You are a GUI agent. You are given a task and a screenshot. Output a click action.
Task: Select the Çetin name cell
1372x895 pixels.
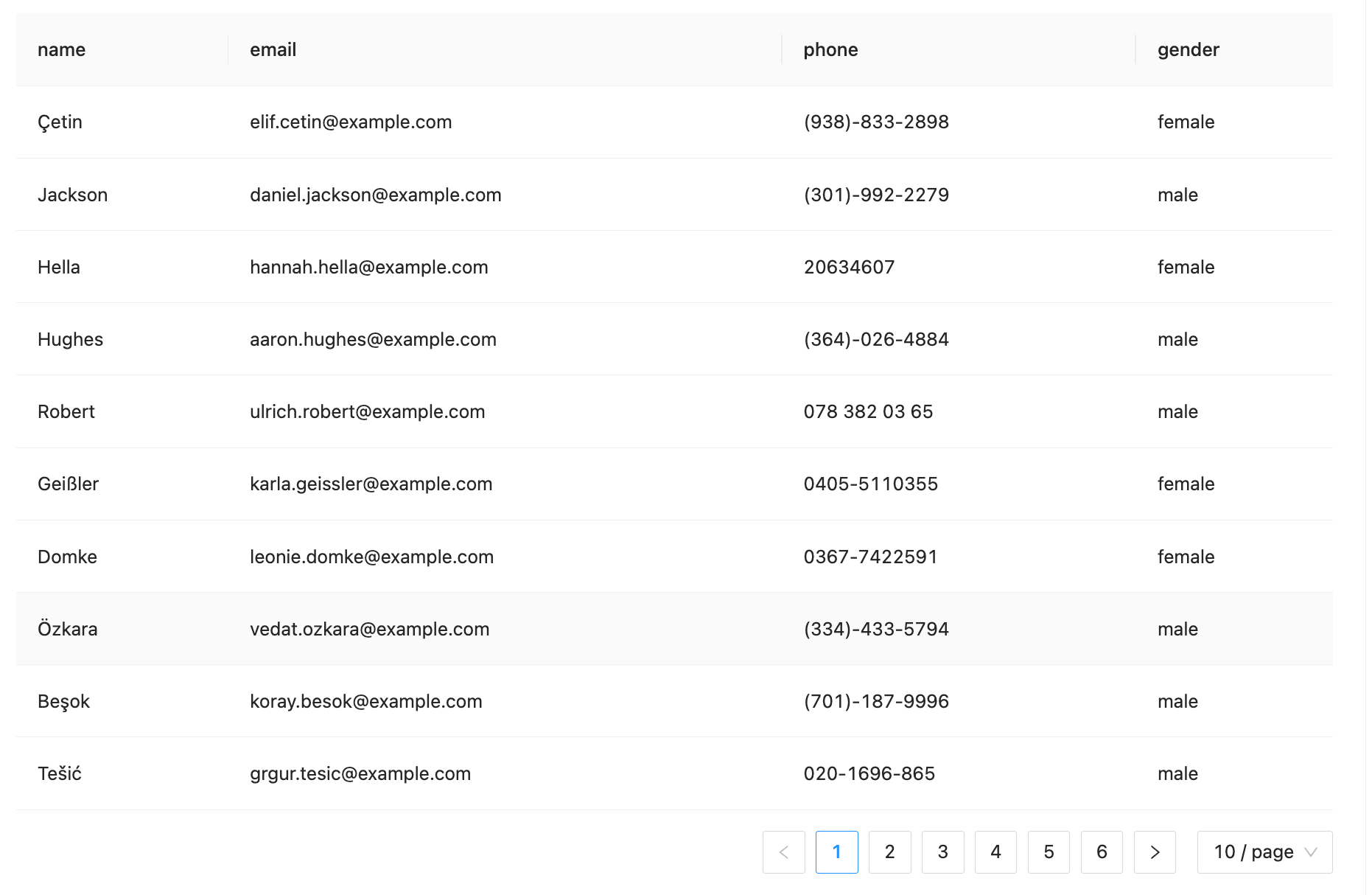coord(60,122)
